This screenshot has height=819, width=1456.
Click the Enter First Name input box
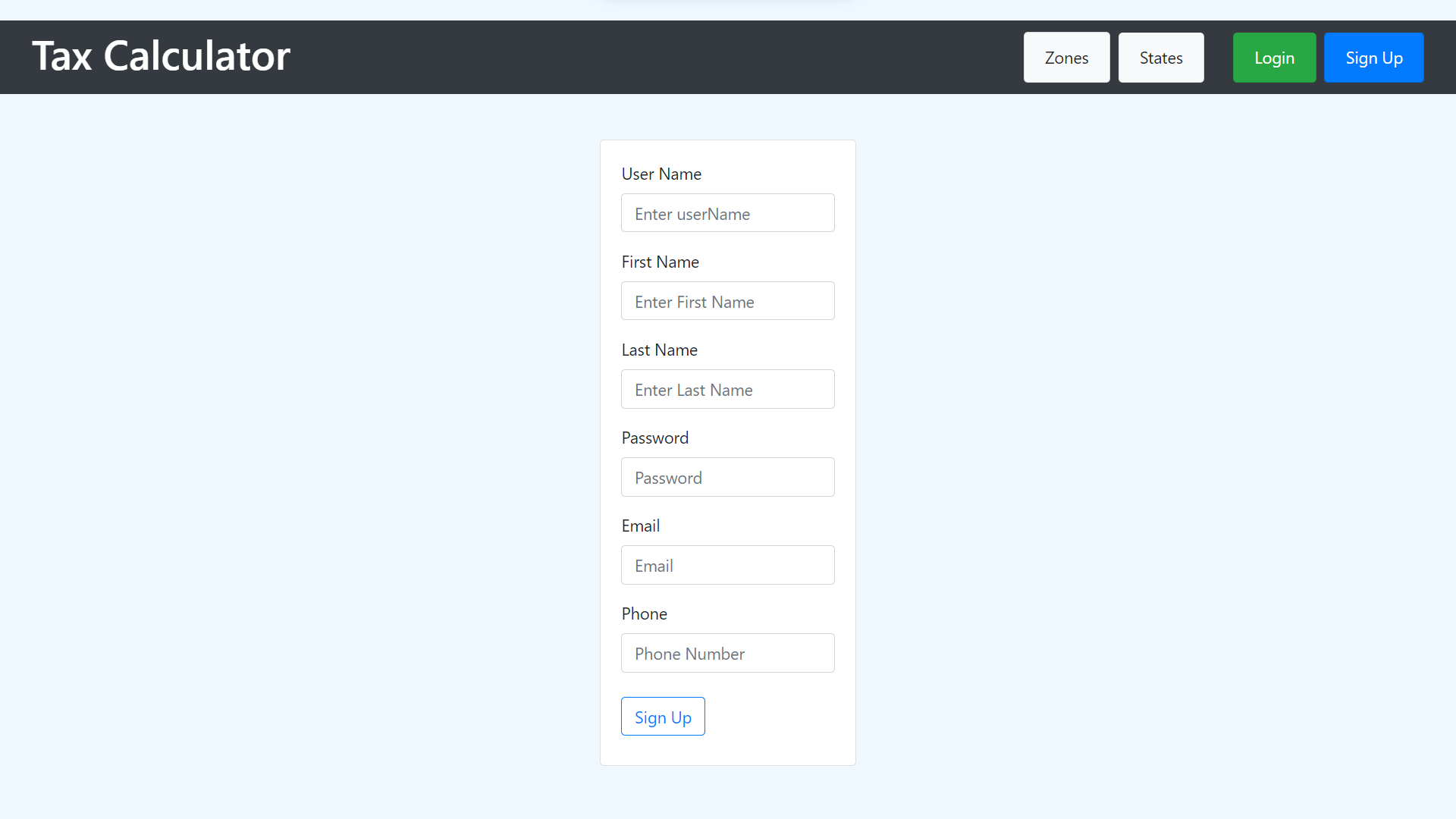(x=727, y=301)
